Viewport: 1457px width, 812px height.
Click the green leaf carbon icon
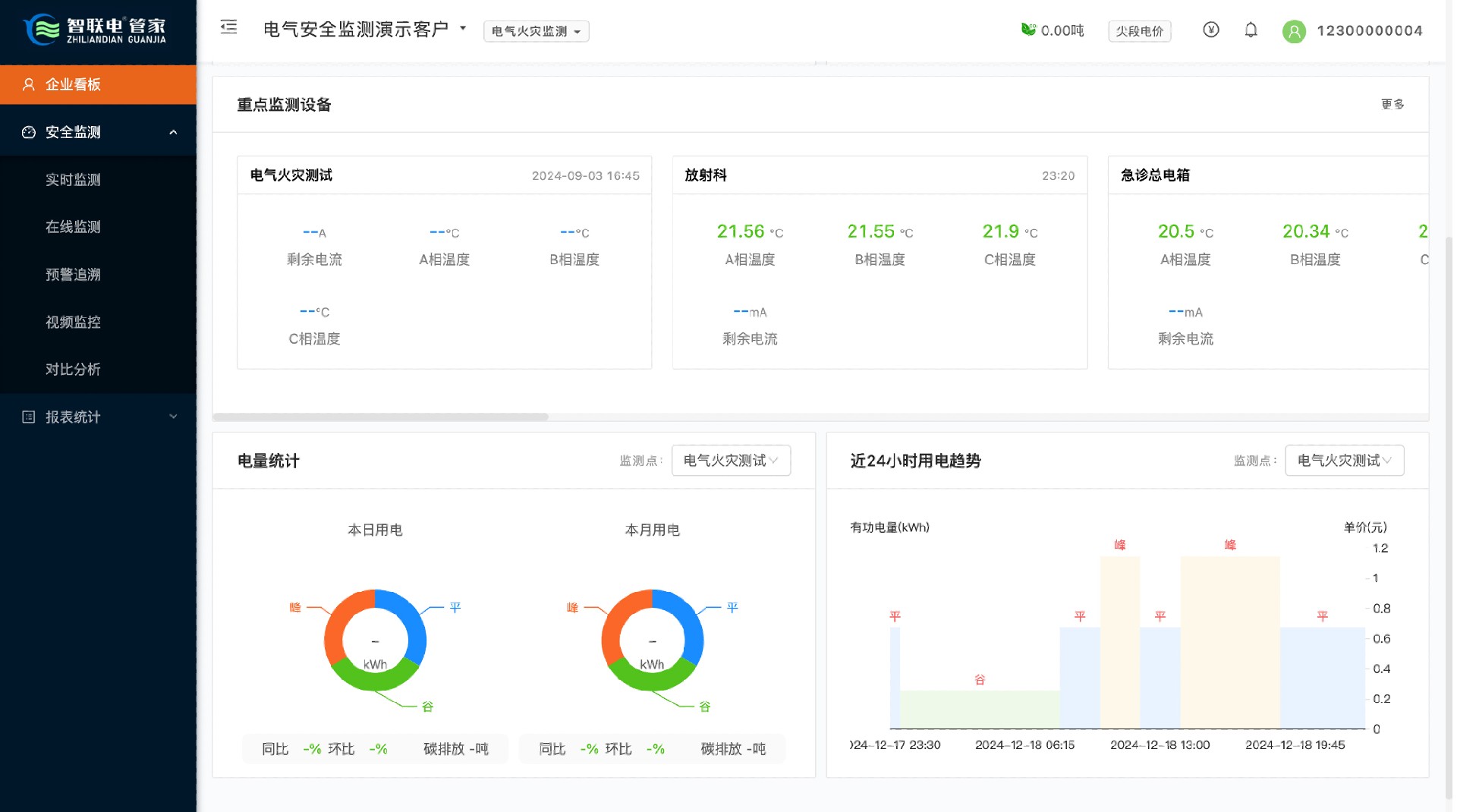(x=1027, y=30)
